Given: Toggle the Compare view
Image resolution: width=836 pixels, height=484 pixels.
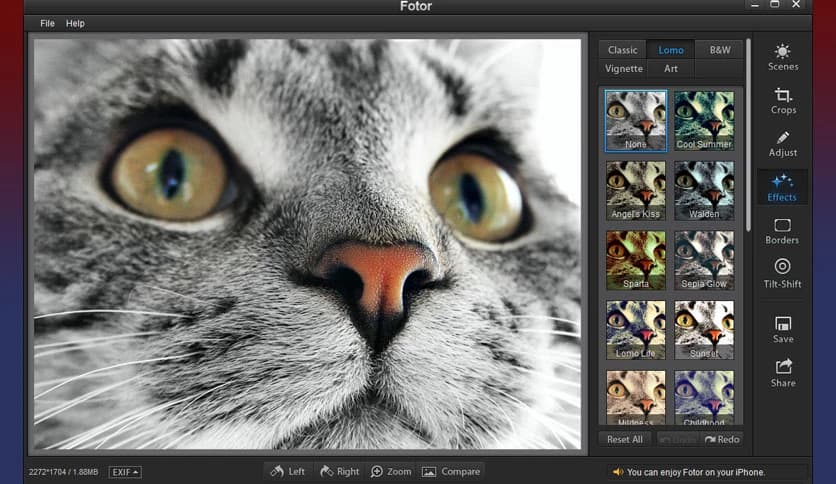Looking at the screenshot, I should point(451,471).
